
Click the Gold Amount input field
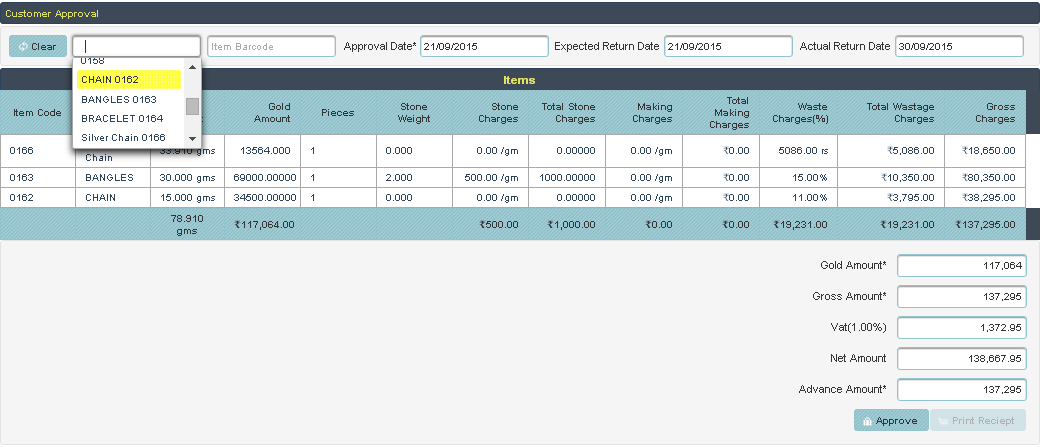click(961, 265)
